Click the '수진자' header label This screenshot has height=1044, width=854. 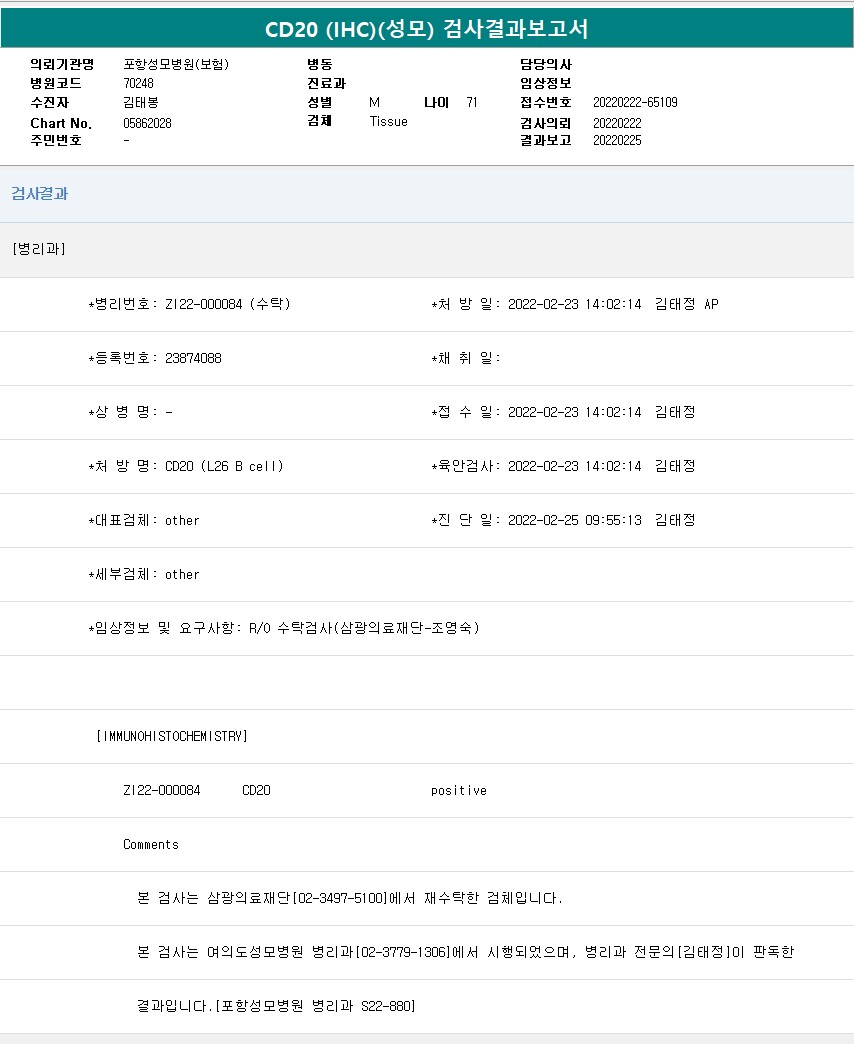coord(49,103)
